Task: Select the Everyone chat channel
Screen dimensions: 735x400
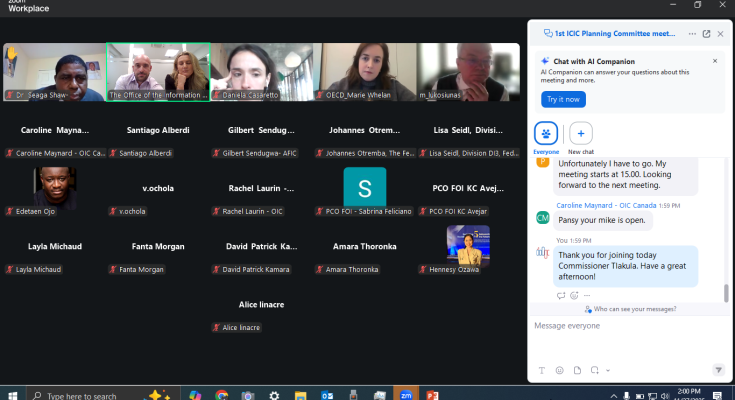Action: point(546,133)
